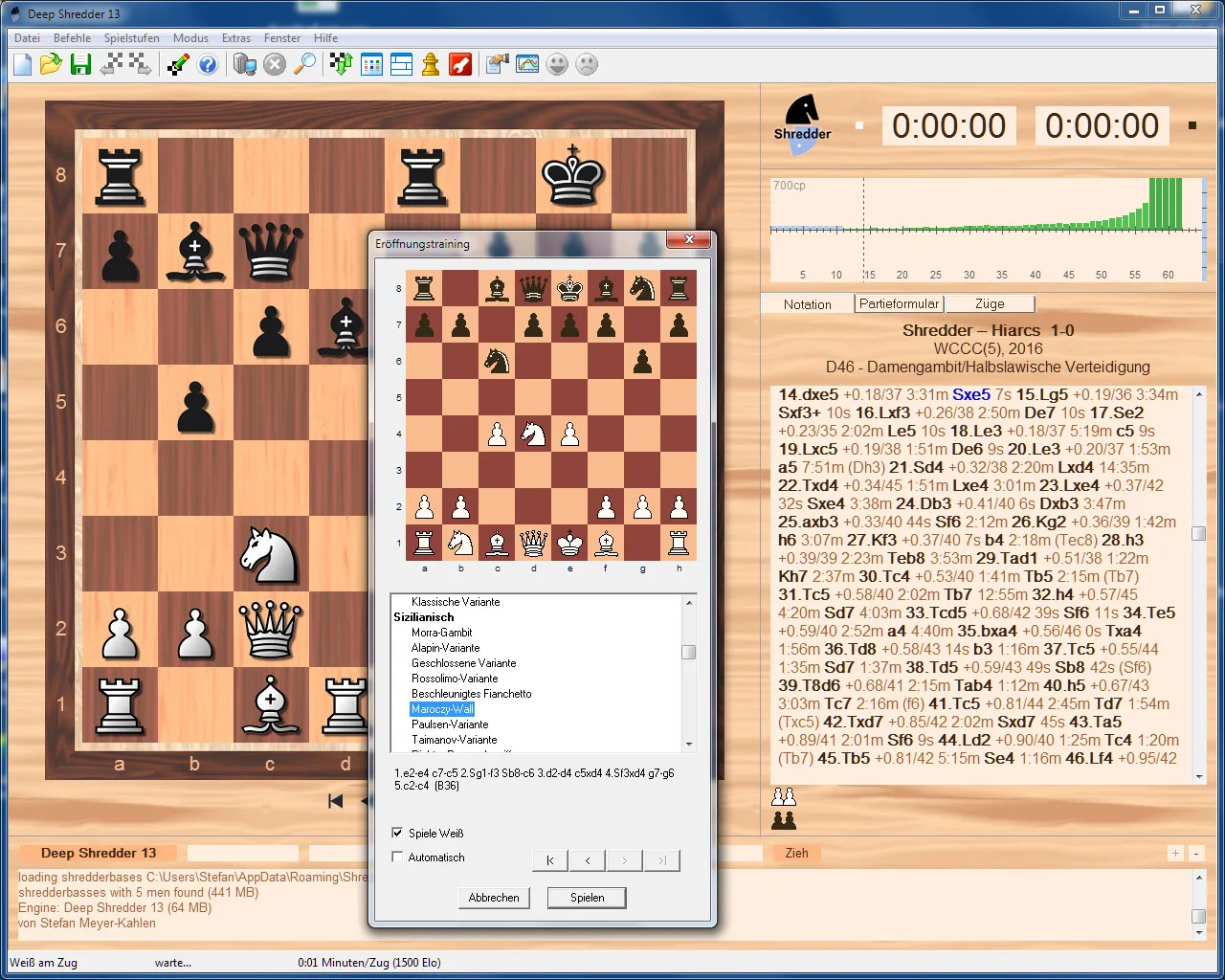Step back one move in opening dialog

[588, 860]
